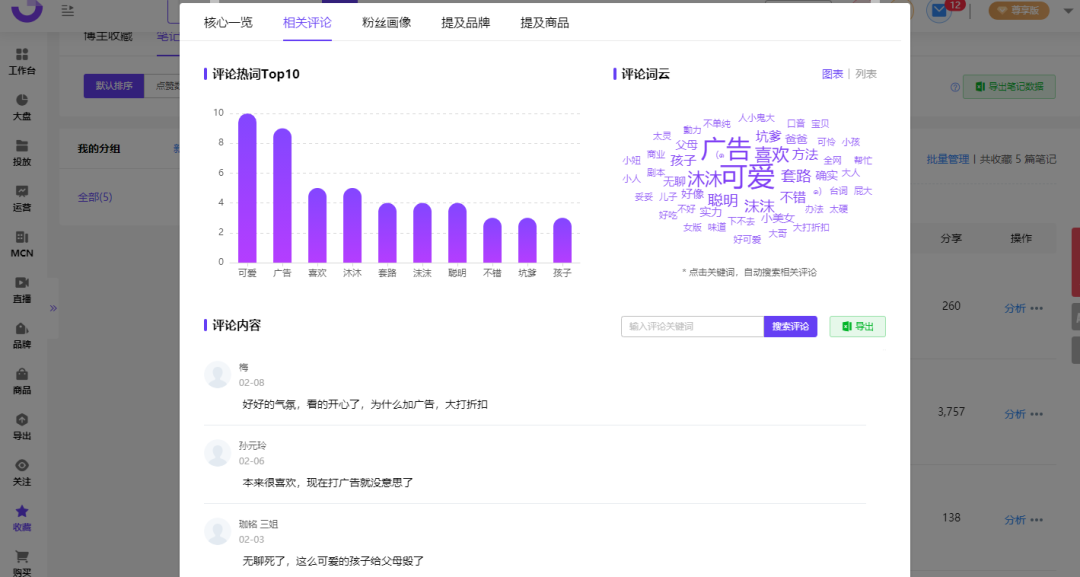Open the dropdown arrow at top right
Image resolution: width=1080 pixels, height=577 pixels.
[1069, 10]
